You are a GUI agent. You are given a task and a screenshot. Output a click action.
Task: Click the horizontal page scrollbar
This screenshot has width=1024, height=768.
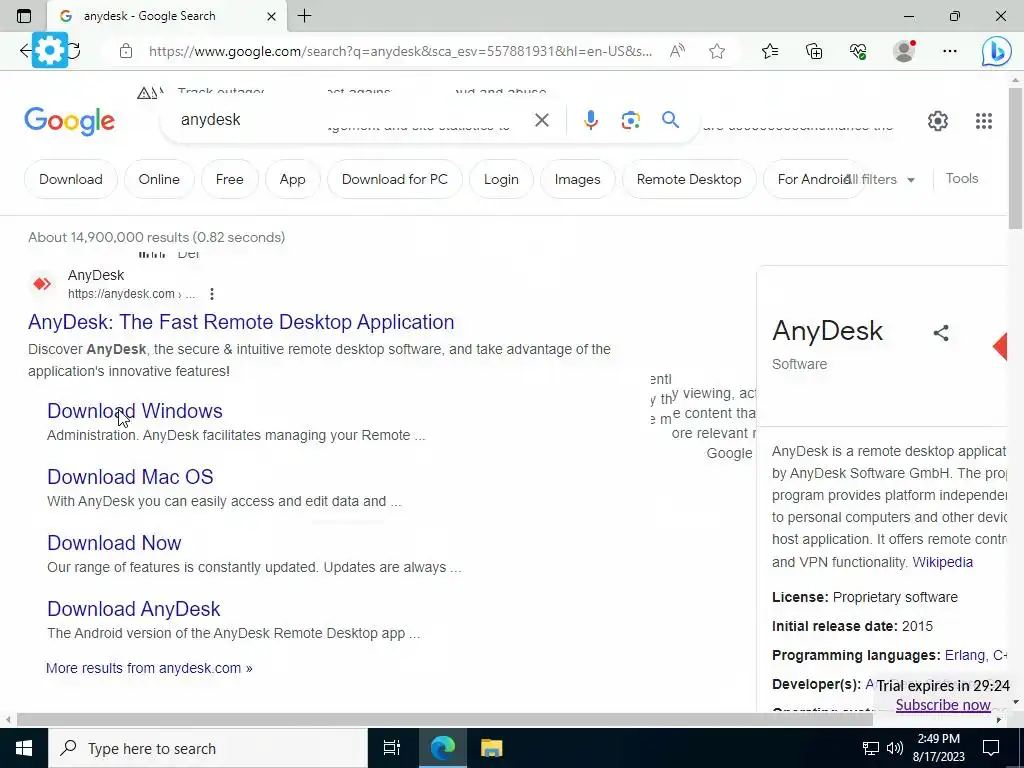444,720
